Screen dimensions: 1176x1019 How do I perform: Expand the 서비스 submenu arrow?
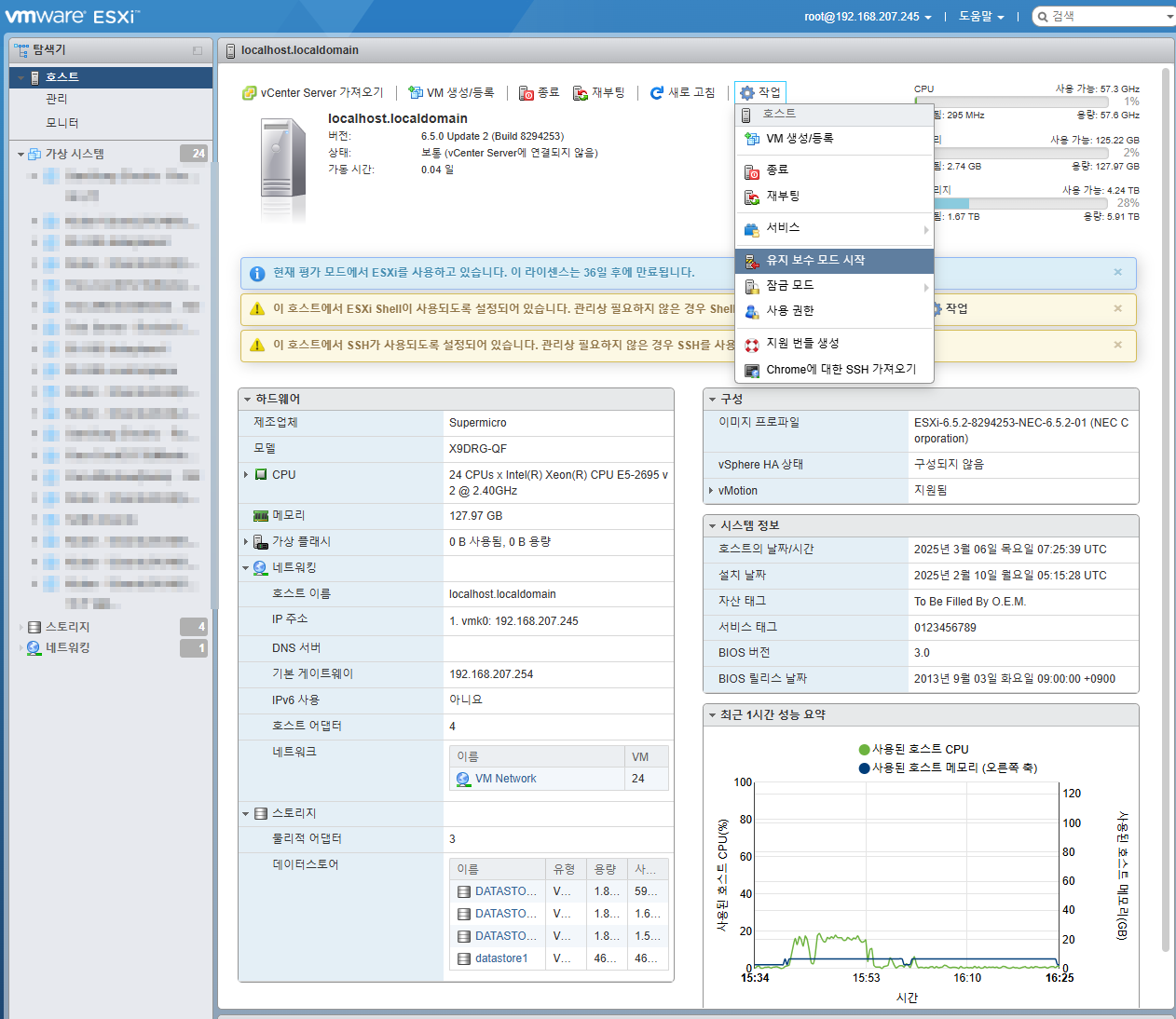926,229
